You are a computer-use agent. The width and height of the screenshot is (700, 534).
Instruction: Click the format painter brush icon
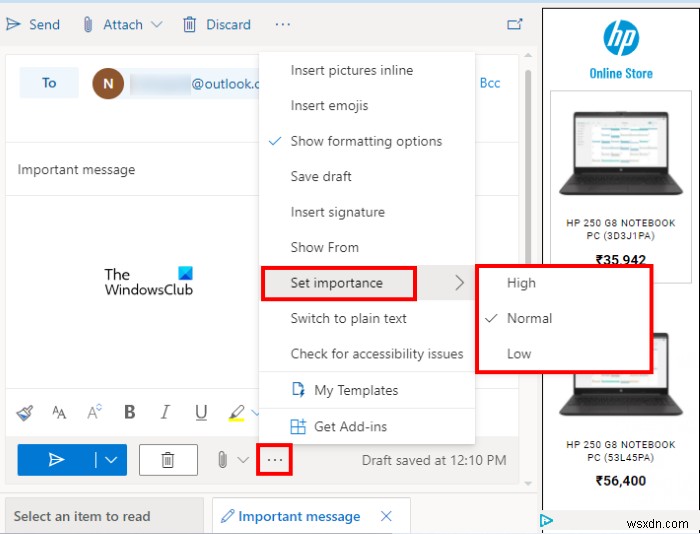25,412
